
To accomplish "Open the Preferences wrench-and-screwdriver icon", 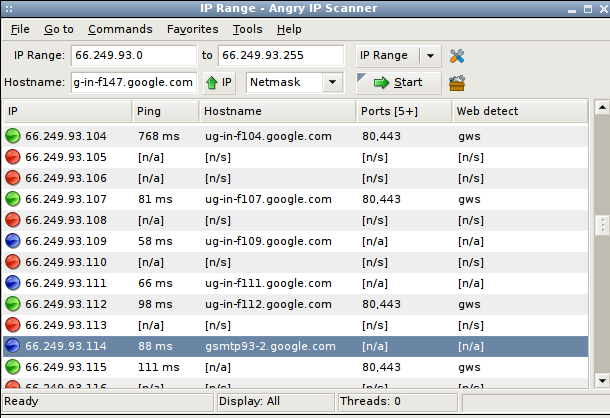I will [x=457, y=56].
